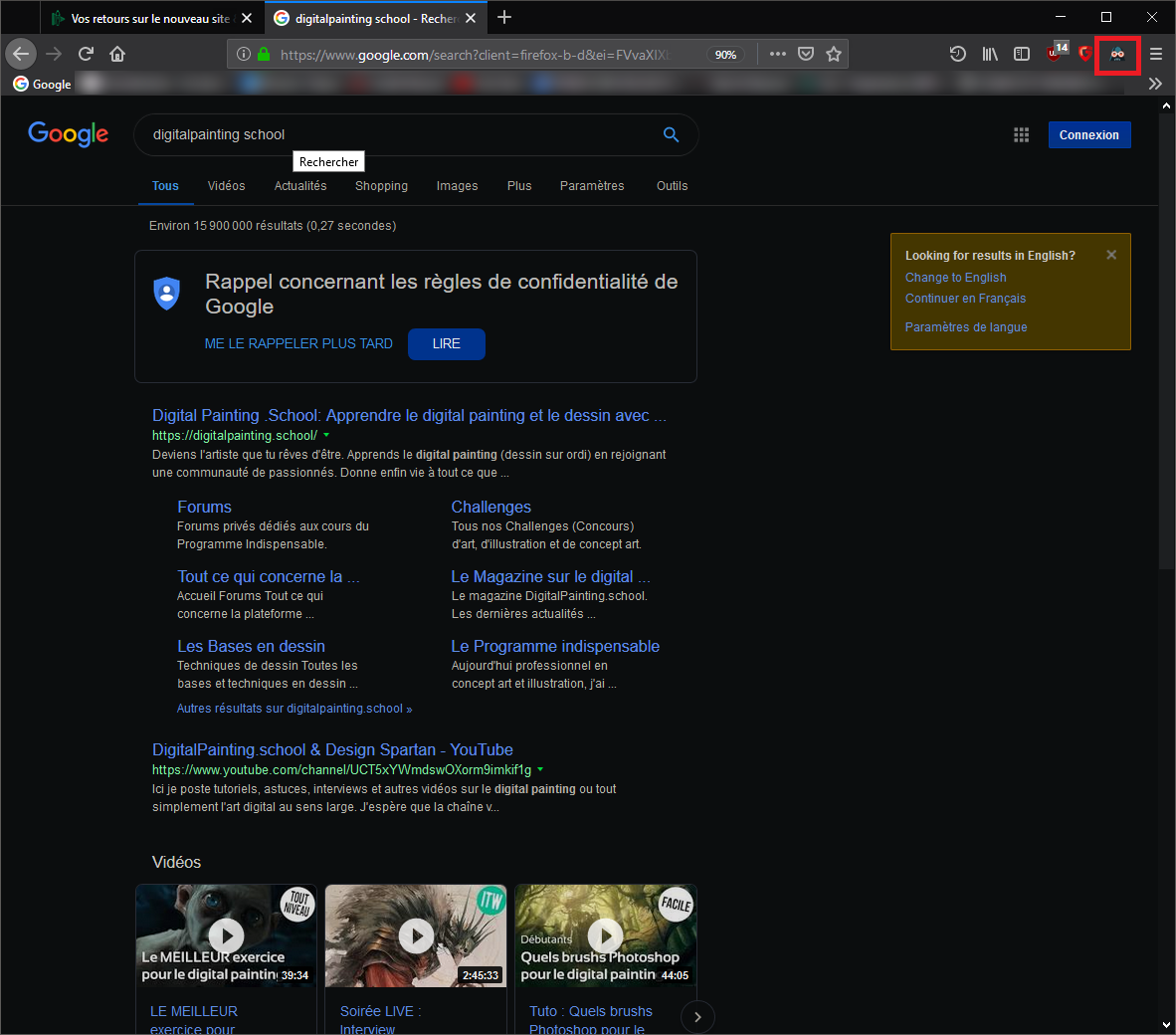Click the Connexion button

(1089, 134)
